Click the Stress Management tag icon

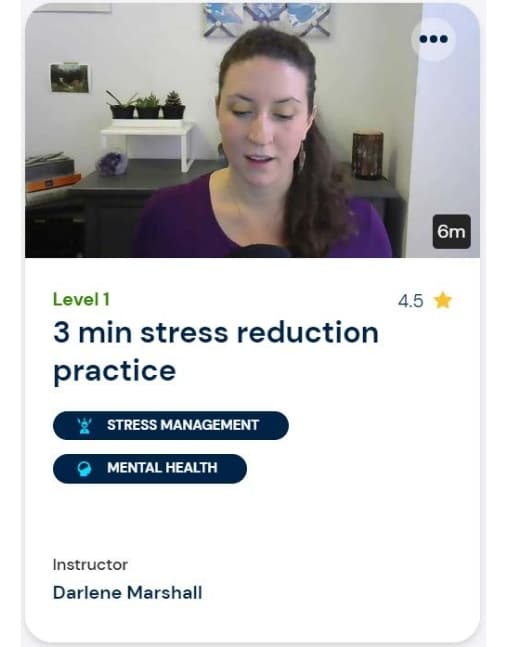point(85,425)
